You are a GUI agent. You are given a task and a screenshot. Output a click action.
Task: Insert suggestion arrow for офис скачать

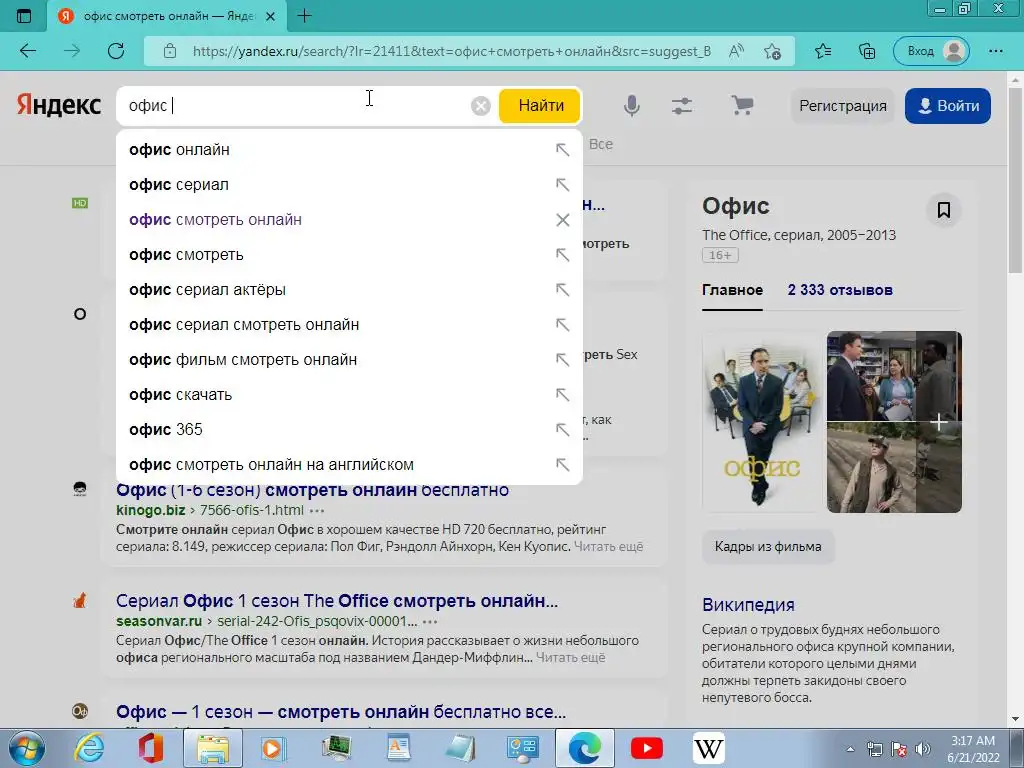562,394
